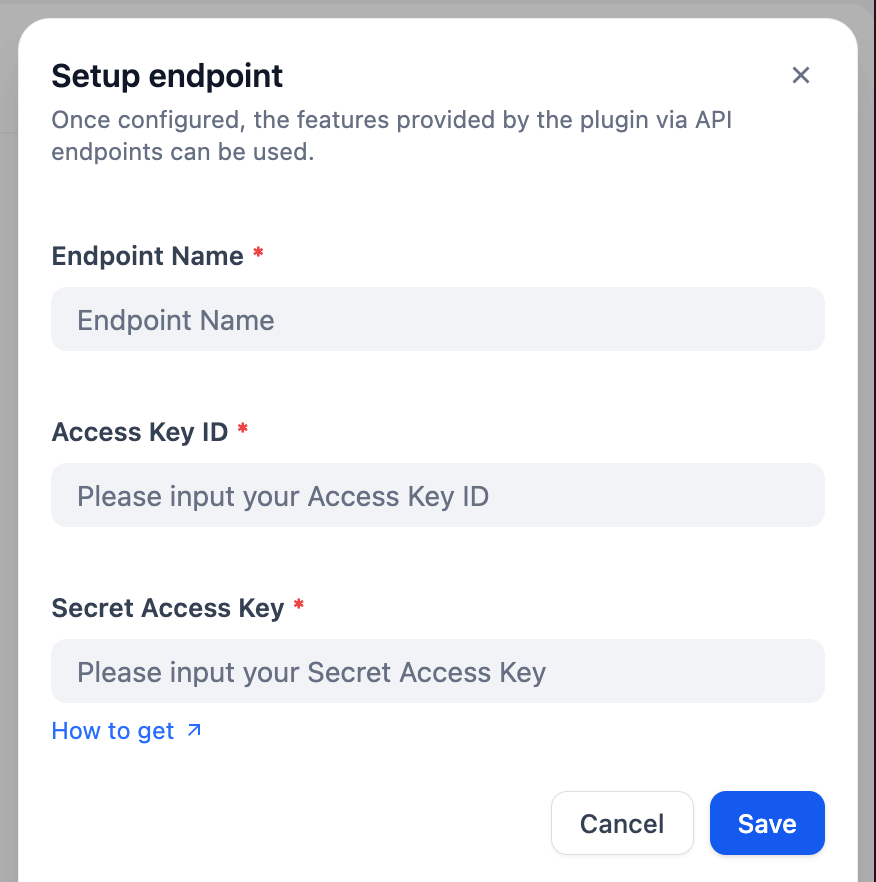Screen dimensions: 876x882
Task: Click the "Secret Access Key" field label
Action: tap(167, 608)
